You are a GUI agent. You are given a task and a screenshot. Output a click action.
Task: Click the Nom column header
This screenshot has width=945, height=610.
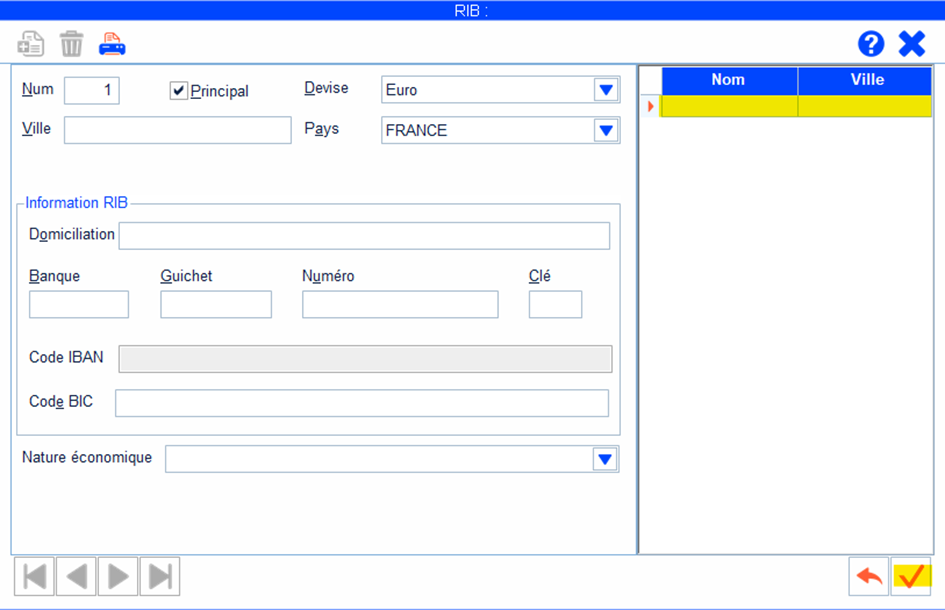point(728,80)
